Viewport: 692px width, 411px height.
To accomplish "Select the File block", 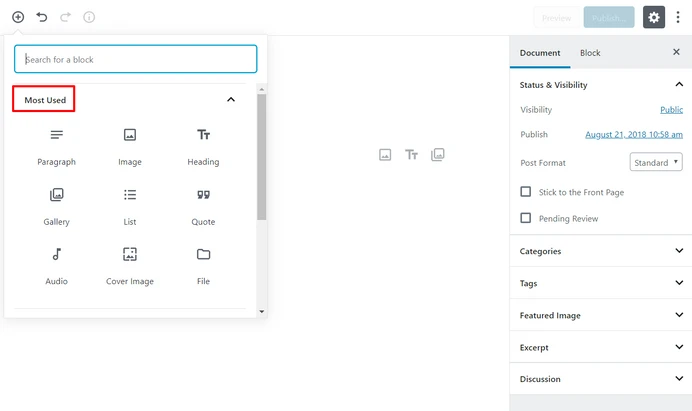I will 203,267.
